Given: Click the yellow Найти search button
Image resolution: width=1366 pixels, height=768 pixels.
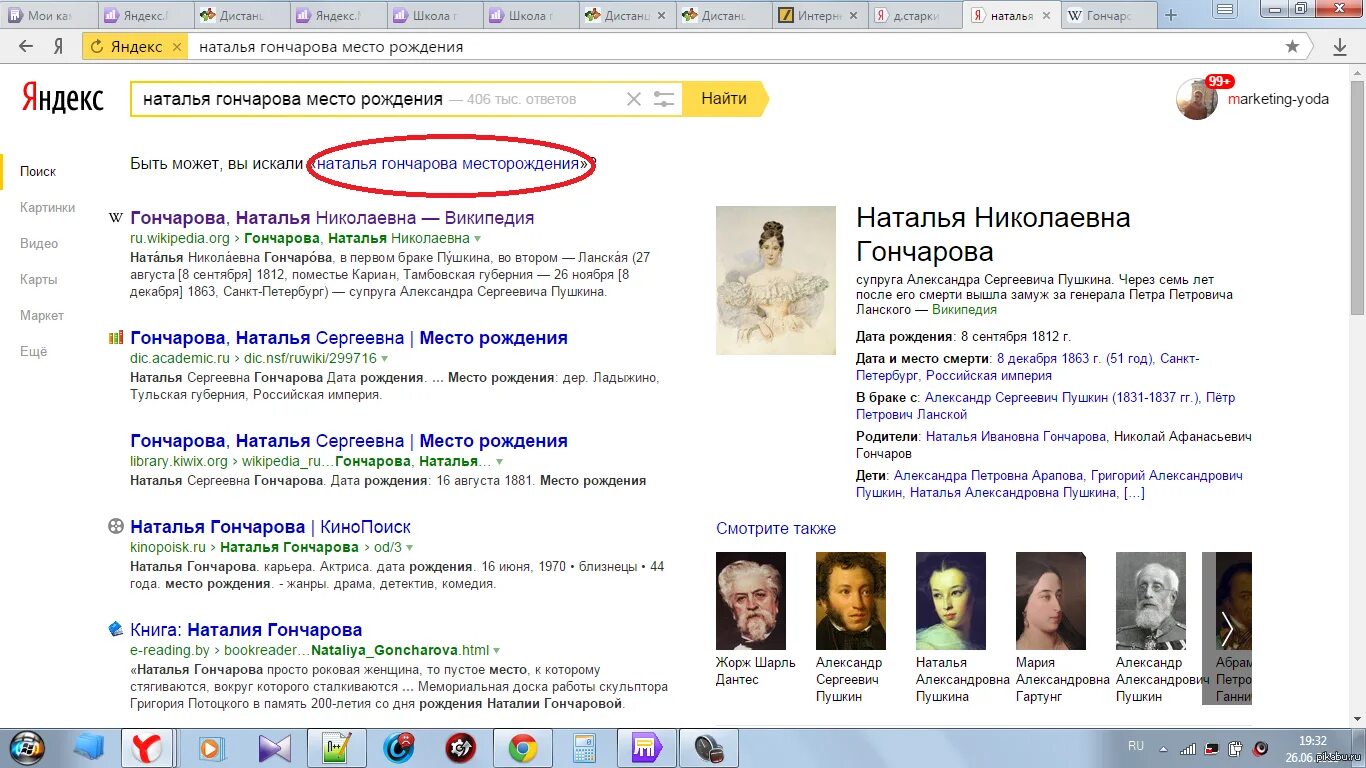Looking at the screenshot, I should [724, 99].
